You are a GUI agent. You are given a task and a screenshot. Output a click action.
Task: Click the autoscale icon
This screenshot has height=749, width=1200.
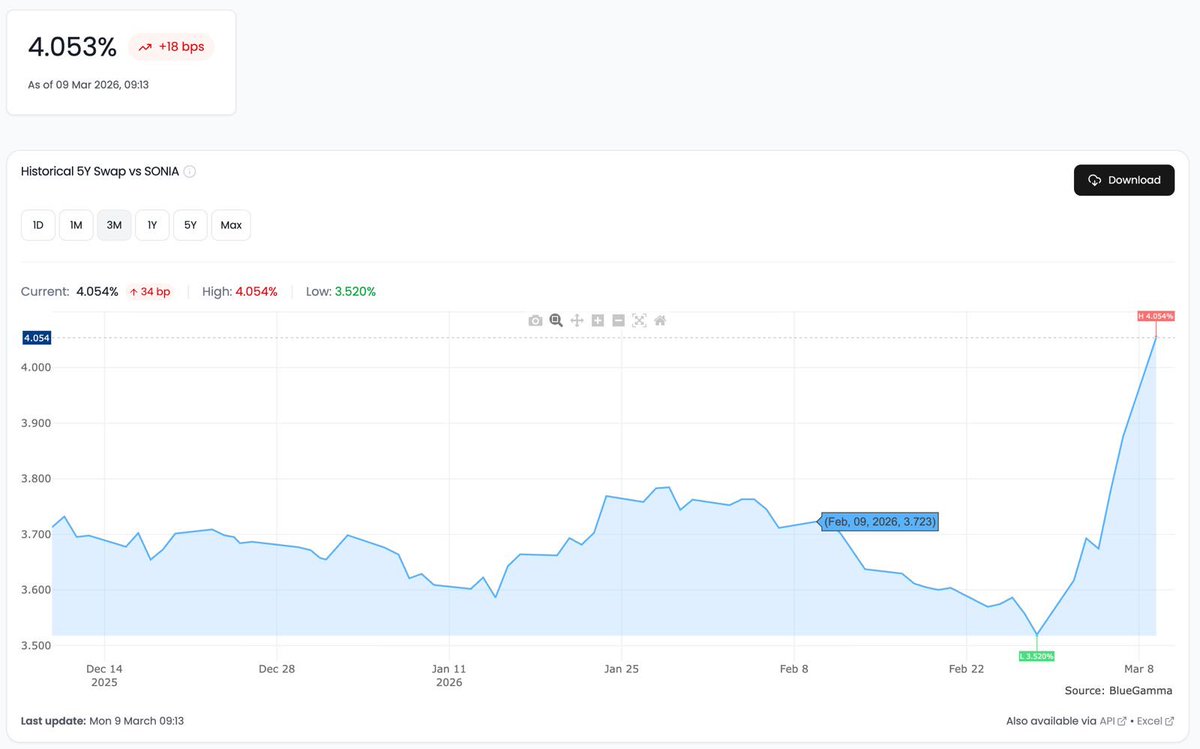(x=639, y=320)
